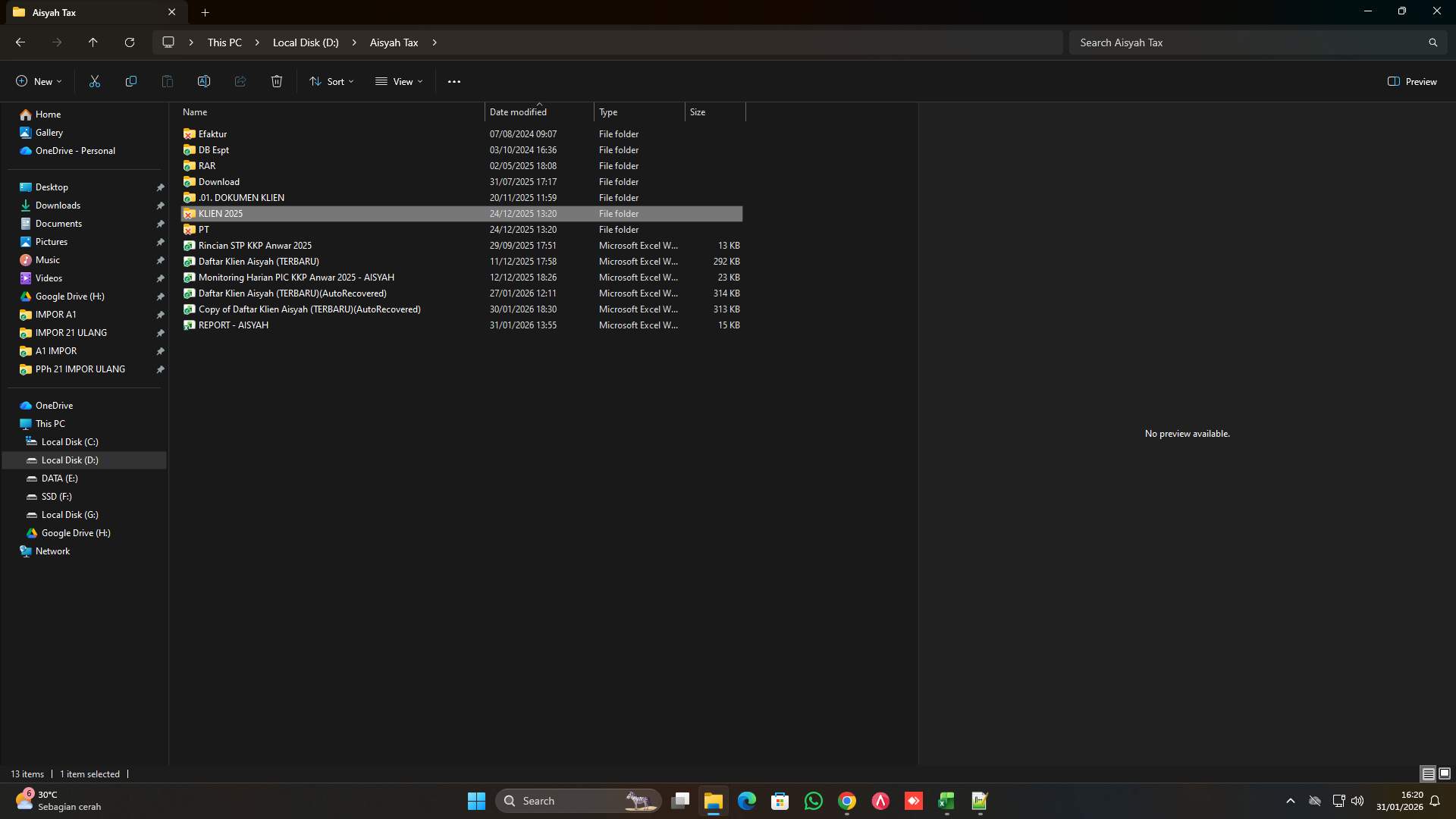
Task: Open the New dropdown
Action: click(38, 81)
